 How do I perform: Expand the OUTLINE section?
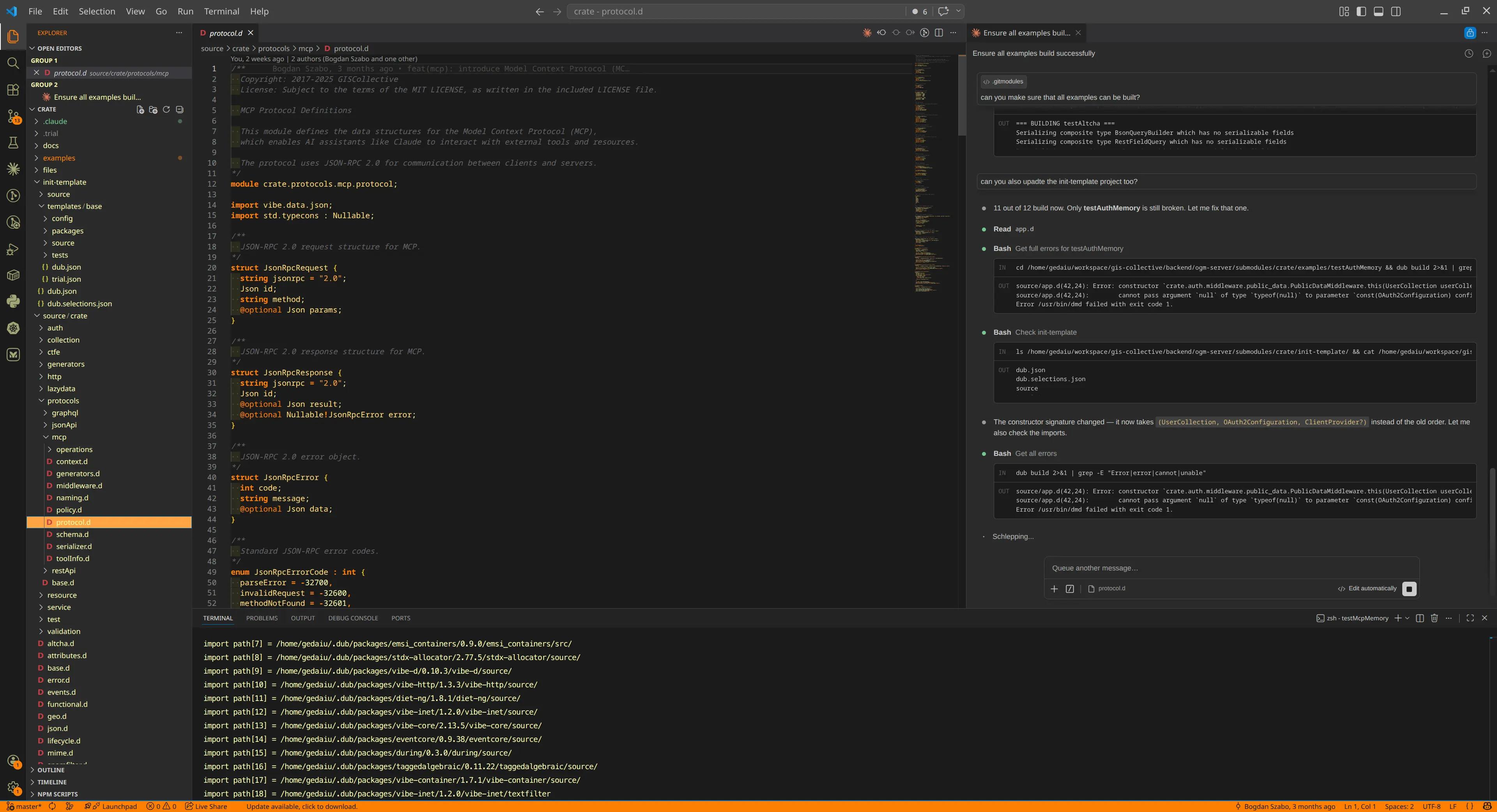click(51, 770)
